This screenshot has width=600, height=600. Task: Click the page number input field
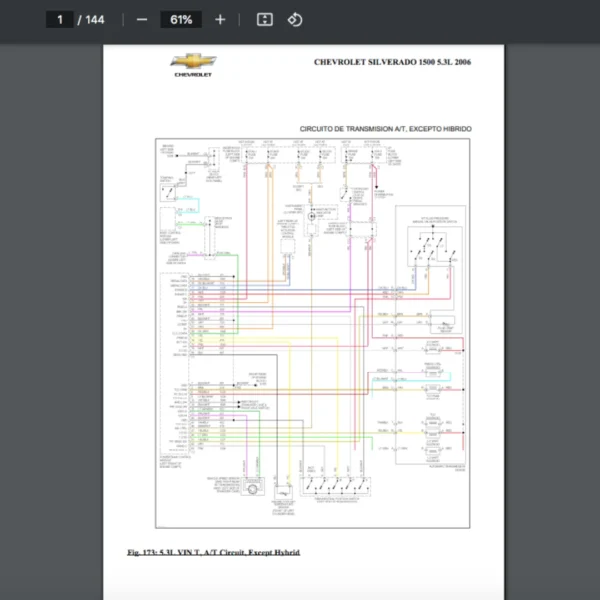[60, 20]
